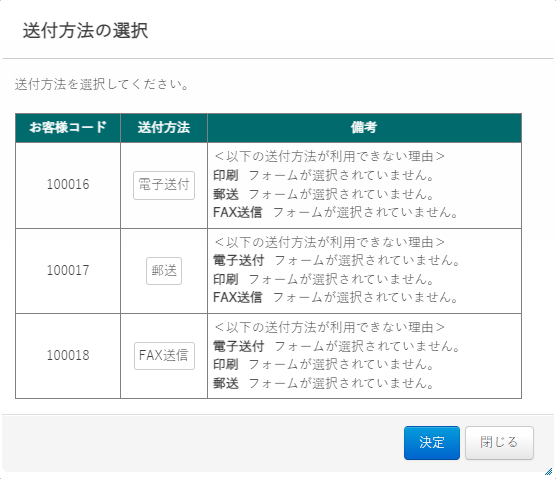The image size is (556, 479).
Task: Select the 電子送付 method button
Action: [x=164, y=185]
